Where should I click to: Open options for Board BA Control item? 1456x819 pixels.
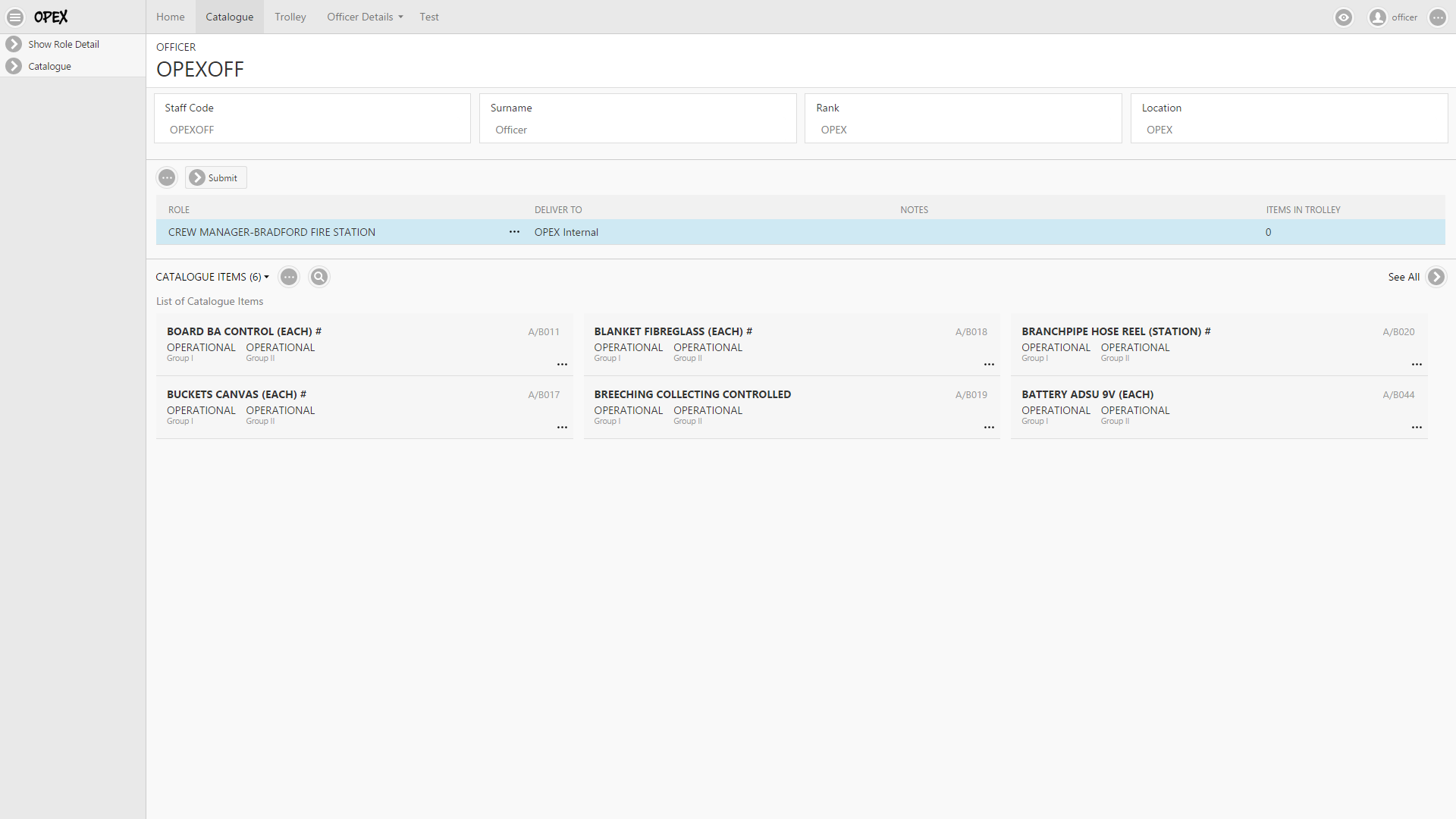[x=562, y=365]
